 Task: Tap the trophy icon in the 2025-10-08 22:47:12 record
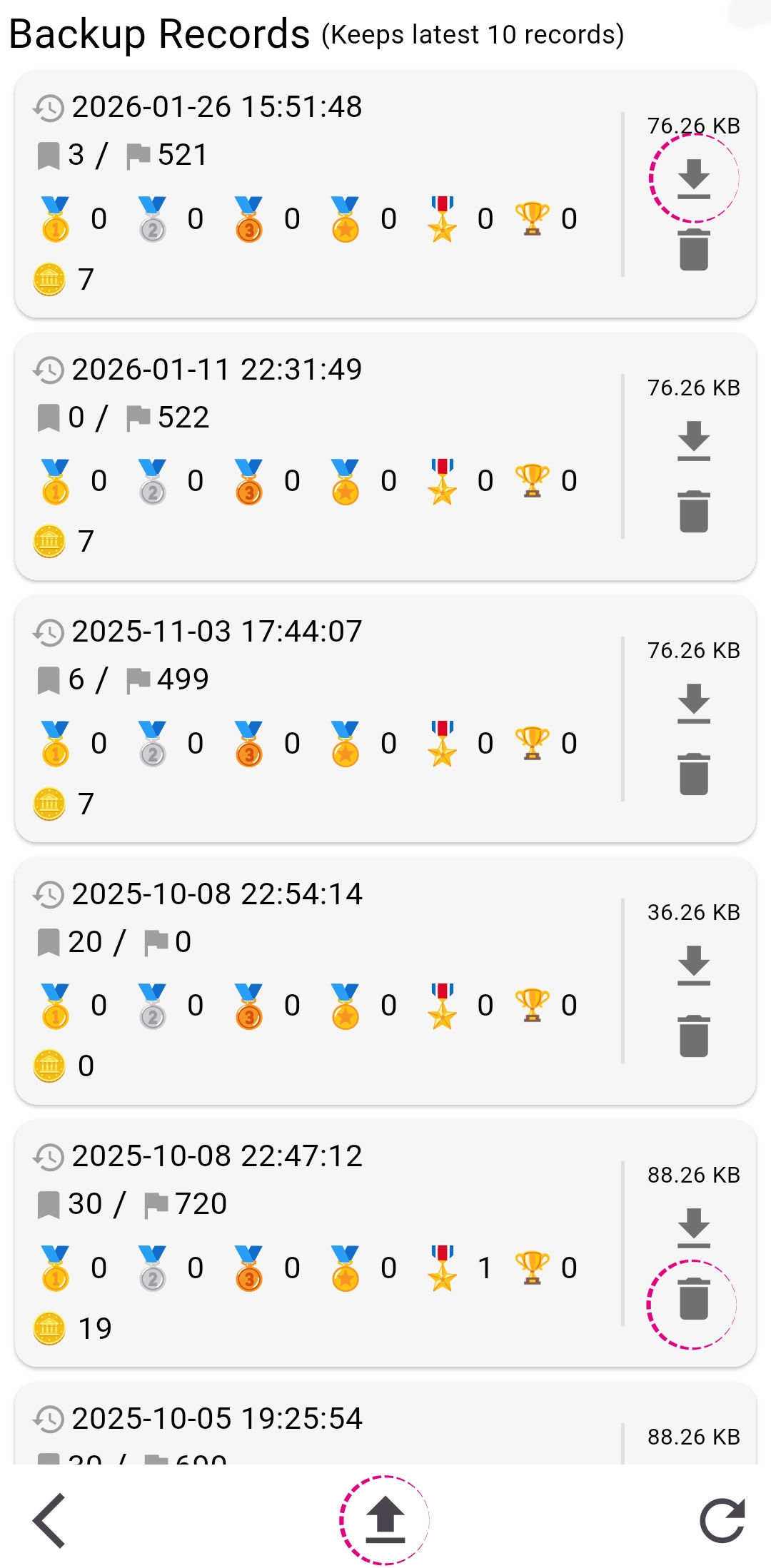pyautogui.click(x=532, y=1268)
